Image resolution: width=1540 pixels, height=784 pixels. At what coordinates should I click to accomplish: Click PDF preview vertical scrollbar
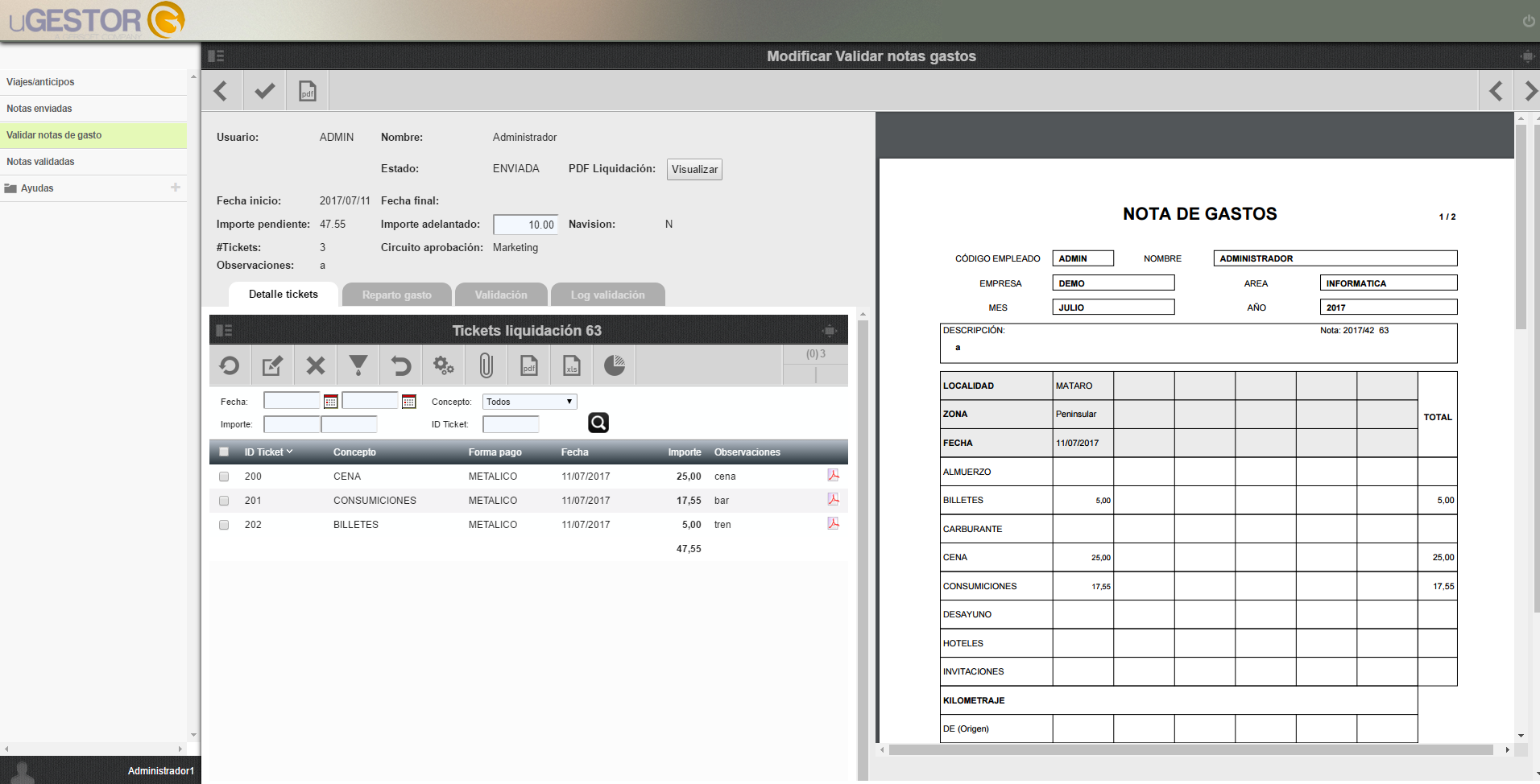[x=1521, y=227]
